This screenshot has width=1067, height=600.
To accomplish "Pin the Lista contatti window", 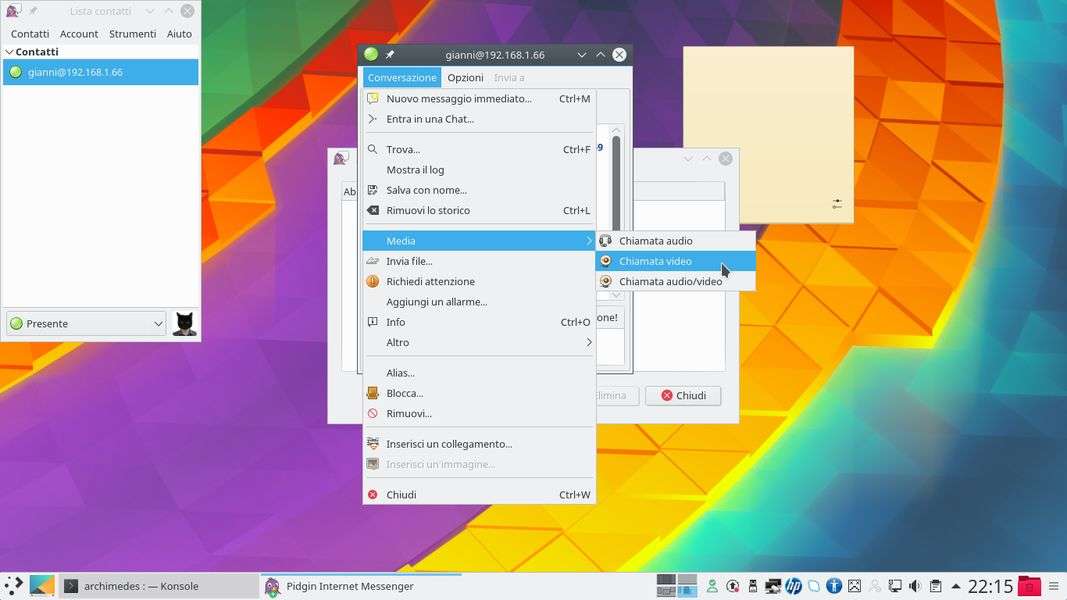I will (33, 11).
